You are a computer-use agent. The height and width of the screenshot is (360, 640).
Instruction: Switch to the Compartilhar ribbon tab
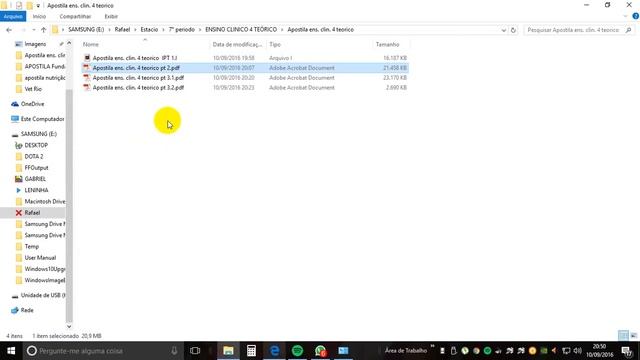point(75,16)
